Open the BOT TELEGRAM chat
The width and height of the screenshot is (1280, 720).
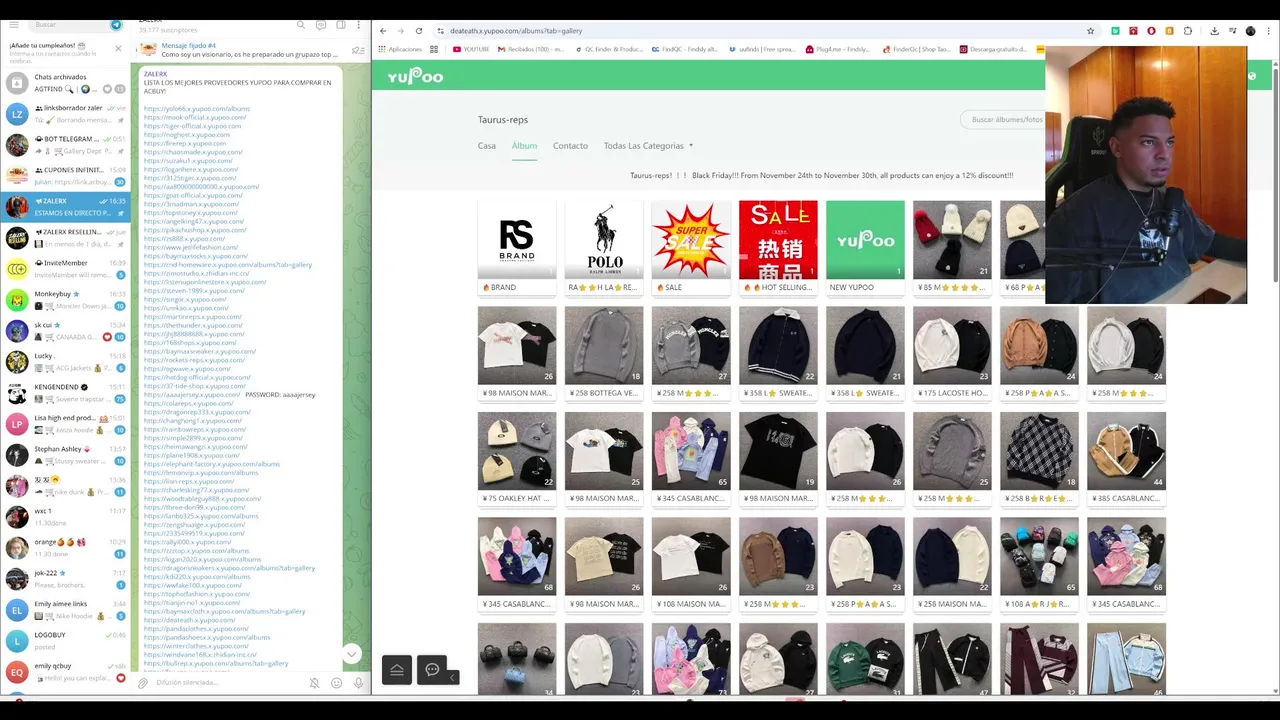point(65,145)
